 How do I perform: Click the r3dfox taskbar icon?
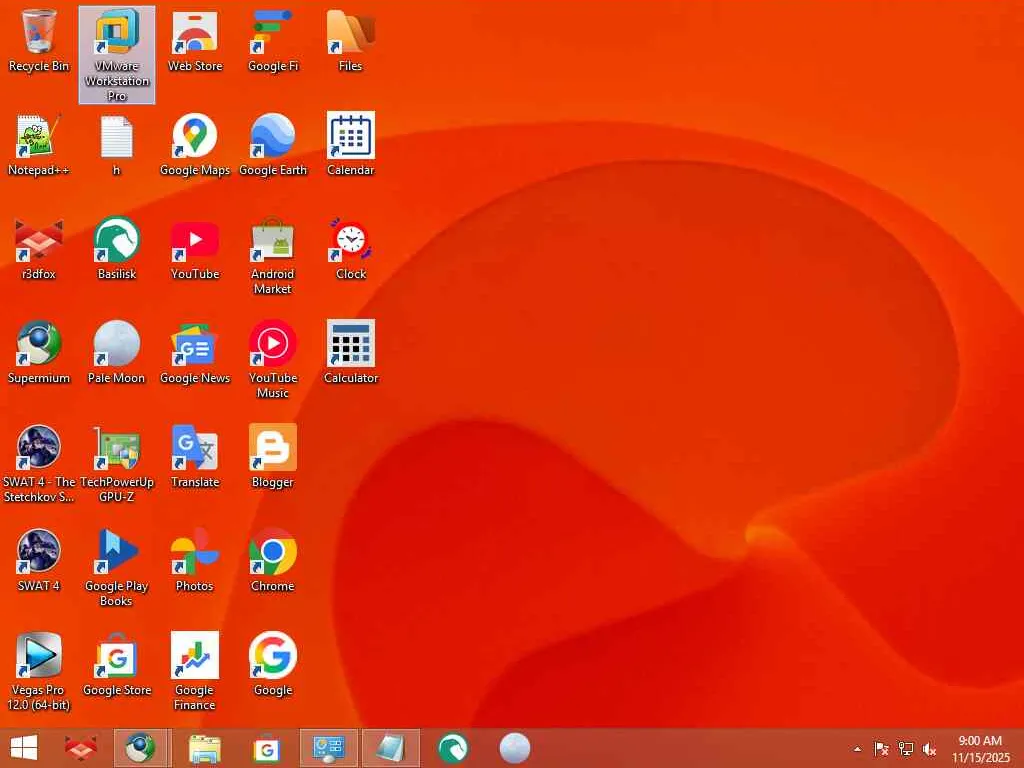coord(81,748)
